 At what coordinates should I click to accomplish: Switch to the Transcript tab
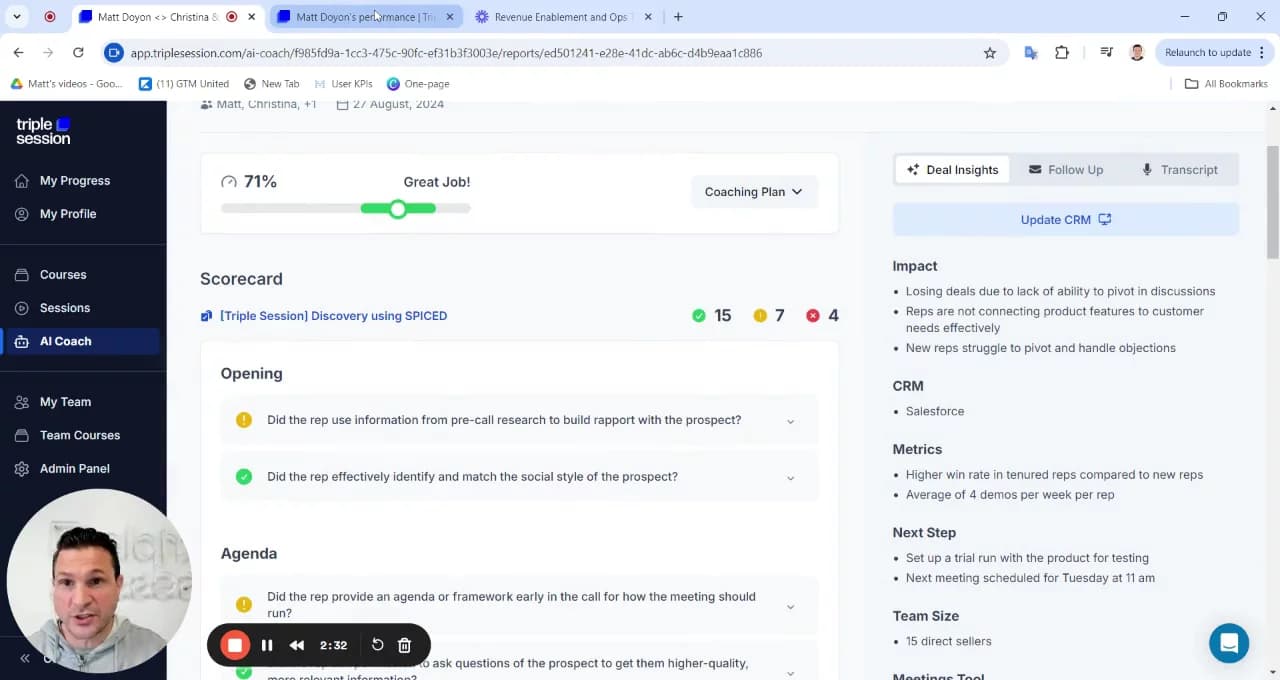pos(1179,170)
